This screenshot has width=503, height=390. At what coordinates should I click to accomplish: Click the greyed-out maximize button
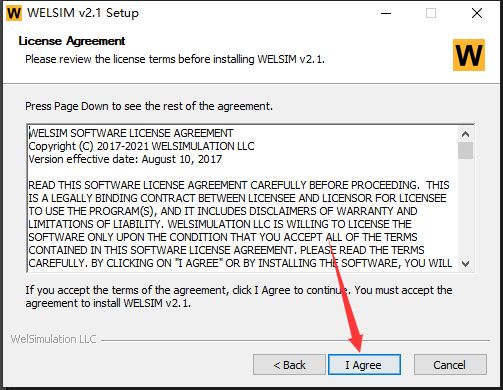(431, 13)
